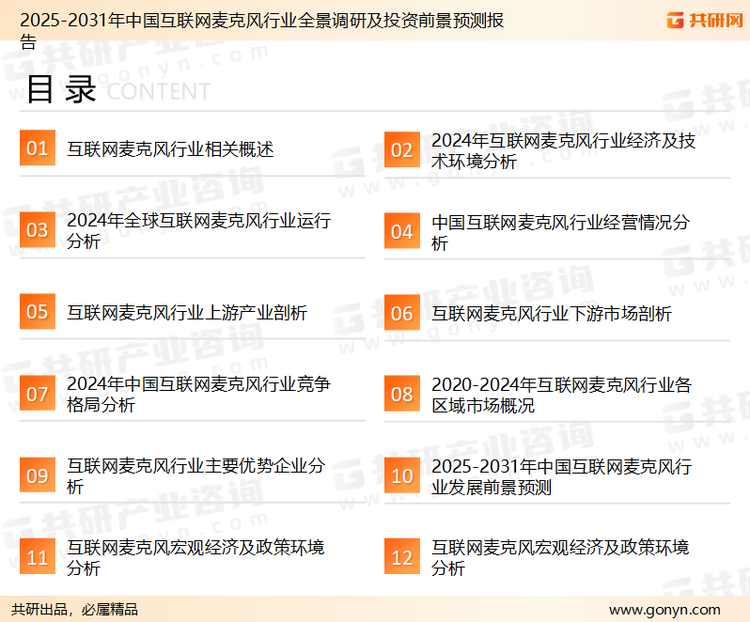Select chapter 互联网麦克风行业下游市场剖析

pos(551,314)
